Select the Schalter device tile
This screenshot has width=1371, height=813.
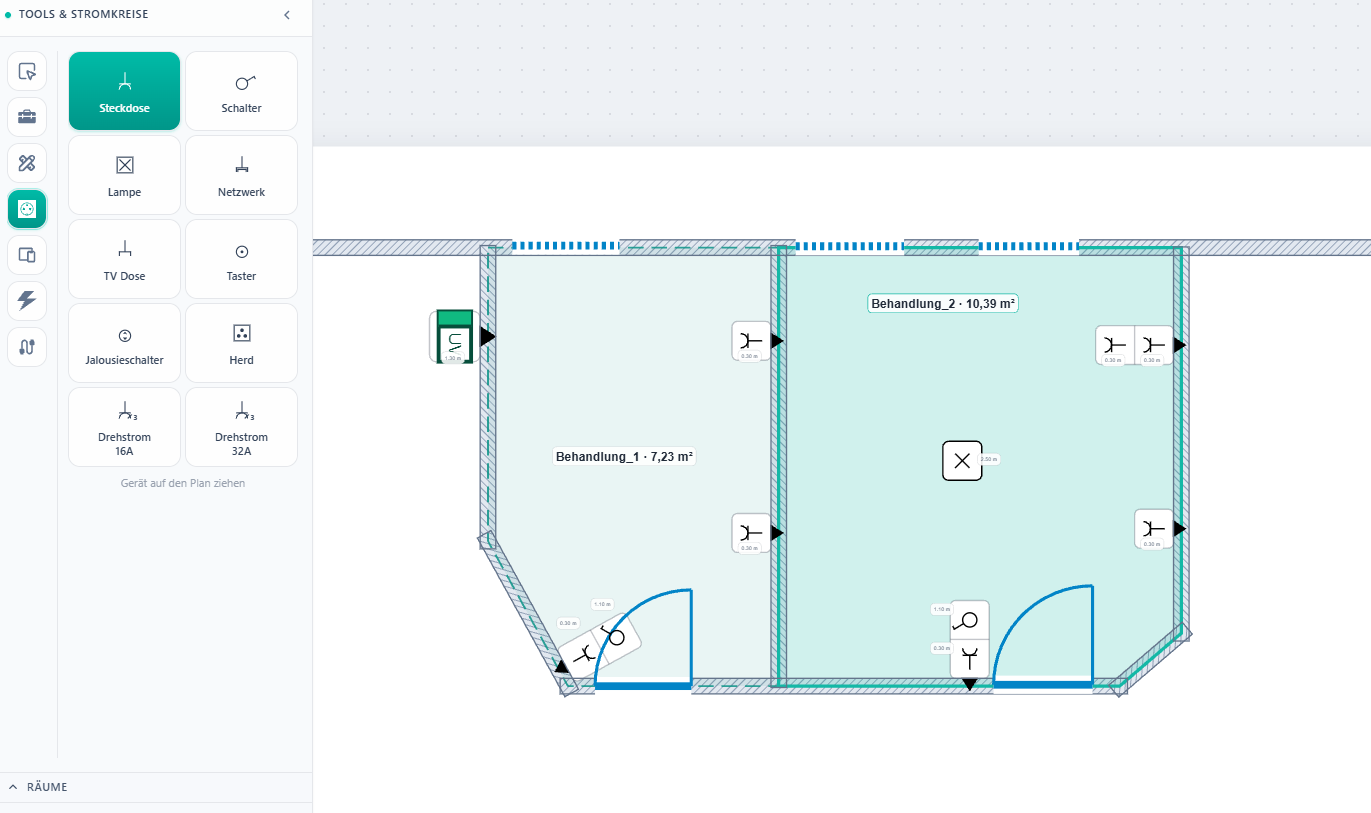[x=241, y=91]
